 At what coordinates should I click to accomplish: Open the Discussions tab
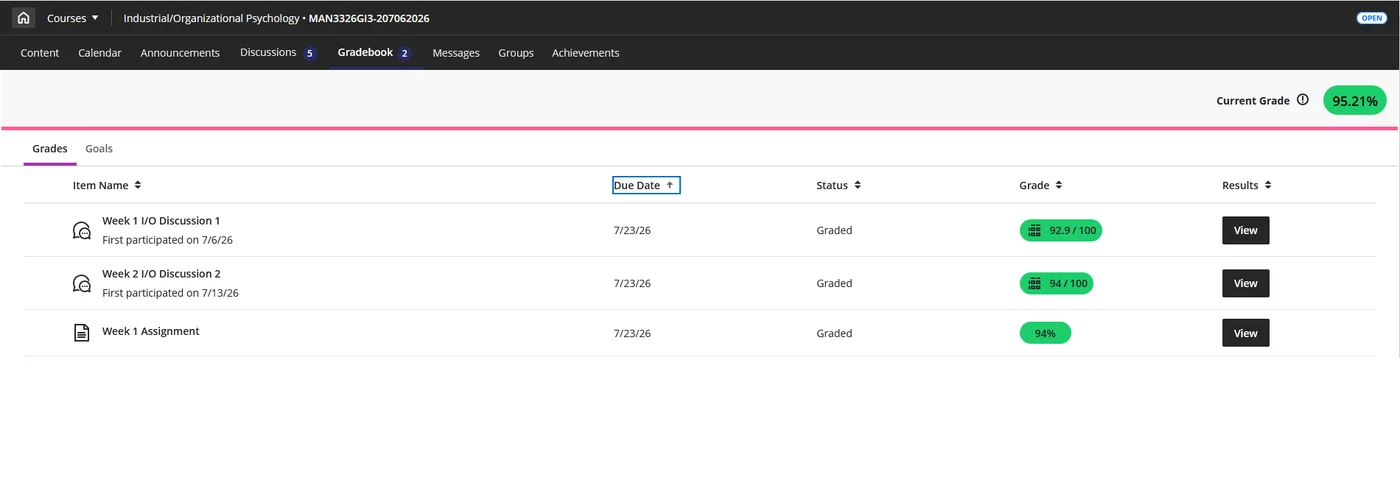278,53
